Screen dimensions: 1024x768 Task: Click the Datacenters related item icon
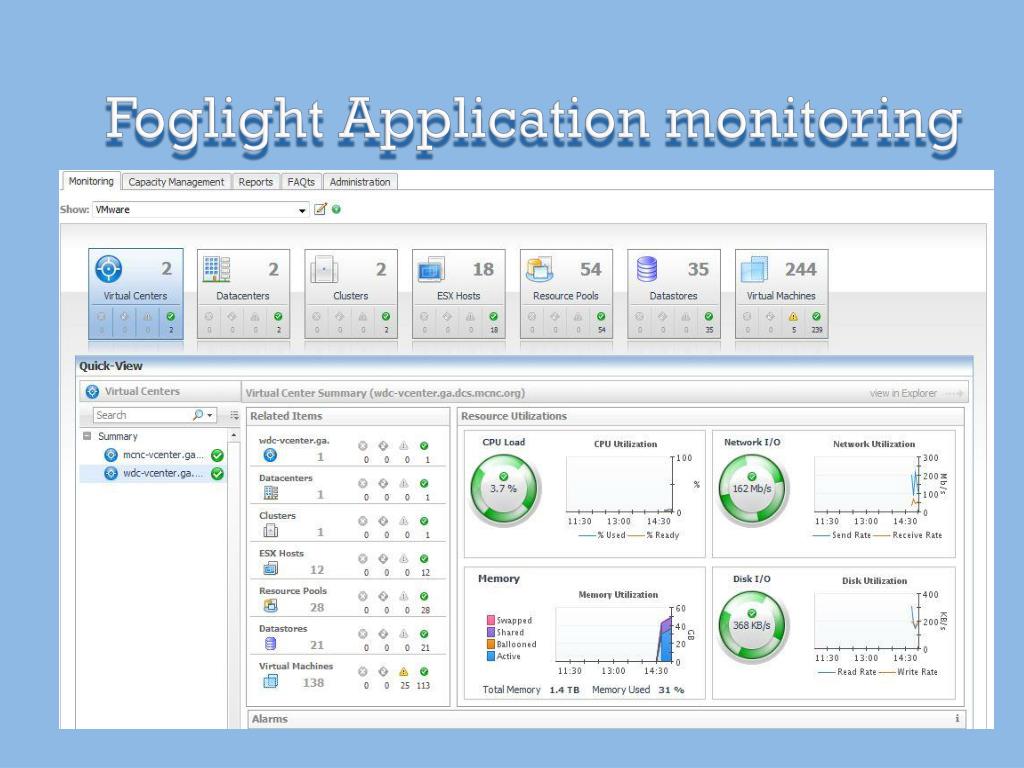270,493
